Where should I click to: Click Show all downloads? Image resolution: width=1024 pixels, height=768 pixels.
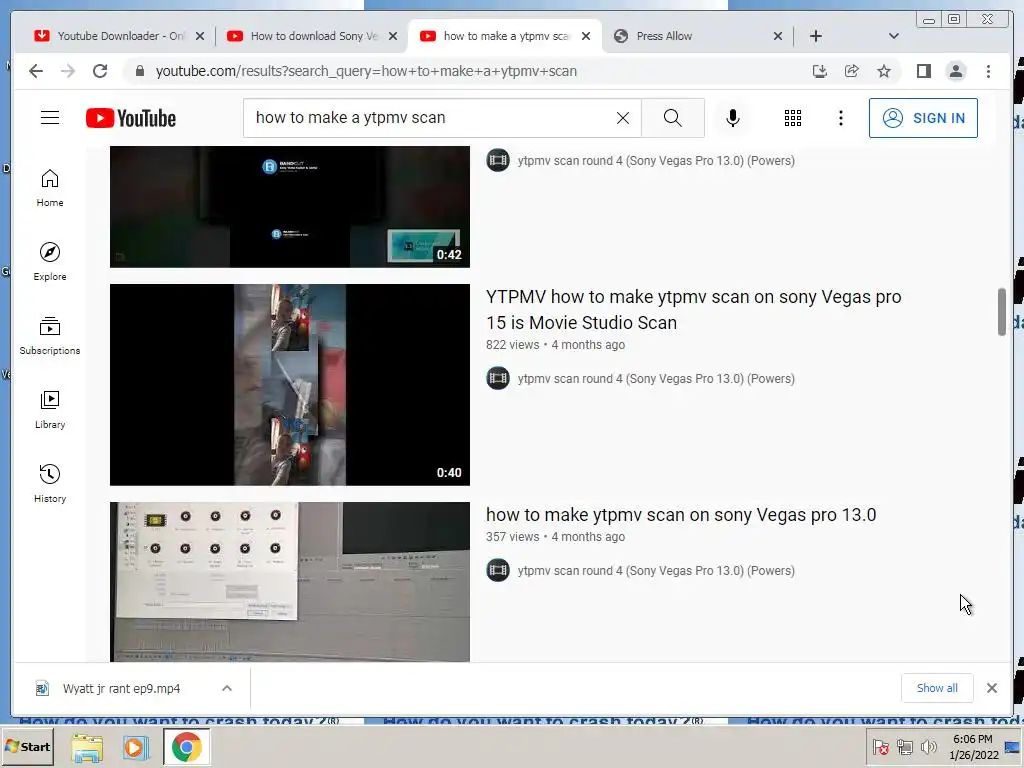(937, 688)
